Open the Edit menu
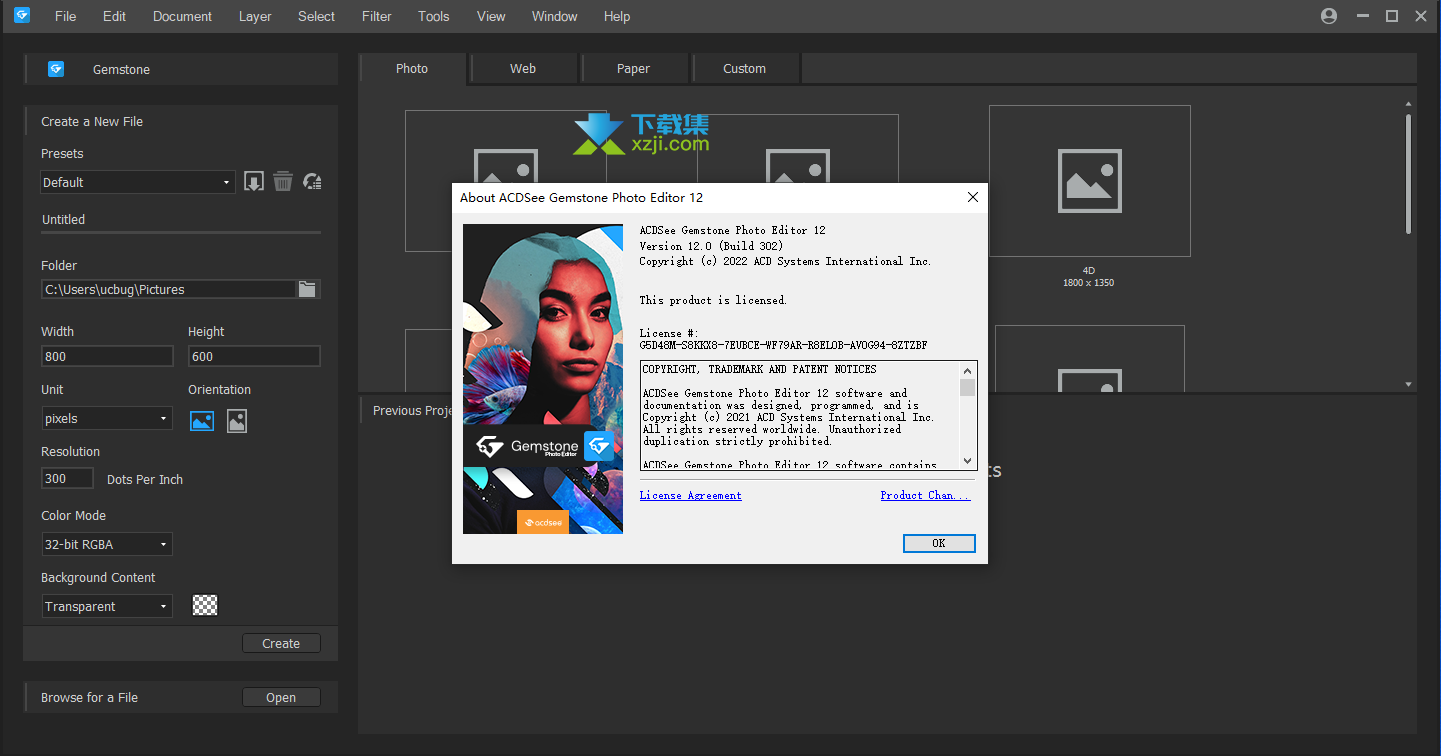 (x=114, y=16)
